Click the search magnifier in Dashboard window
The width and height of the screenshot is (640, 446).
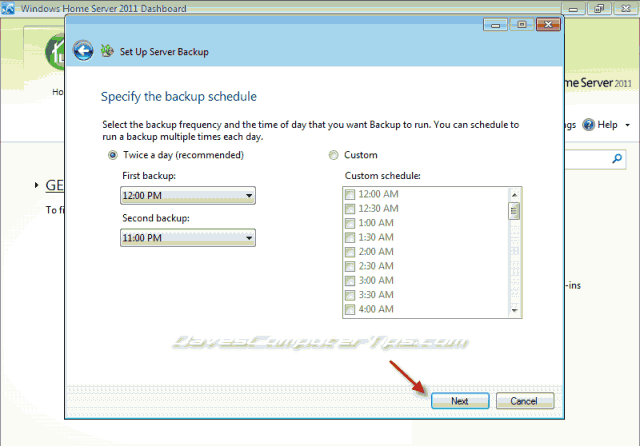click(617, 158)
